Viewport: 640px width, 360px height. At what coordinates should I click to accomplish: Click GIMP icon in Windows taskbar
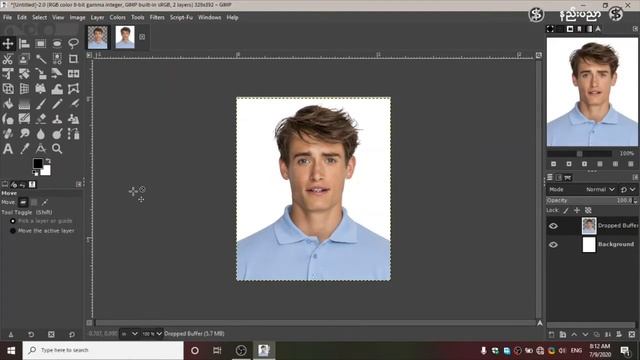tap(264, 350)
